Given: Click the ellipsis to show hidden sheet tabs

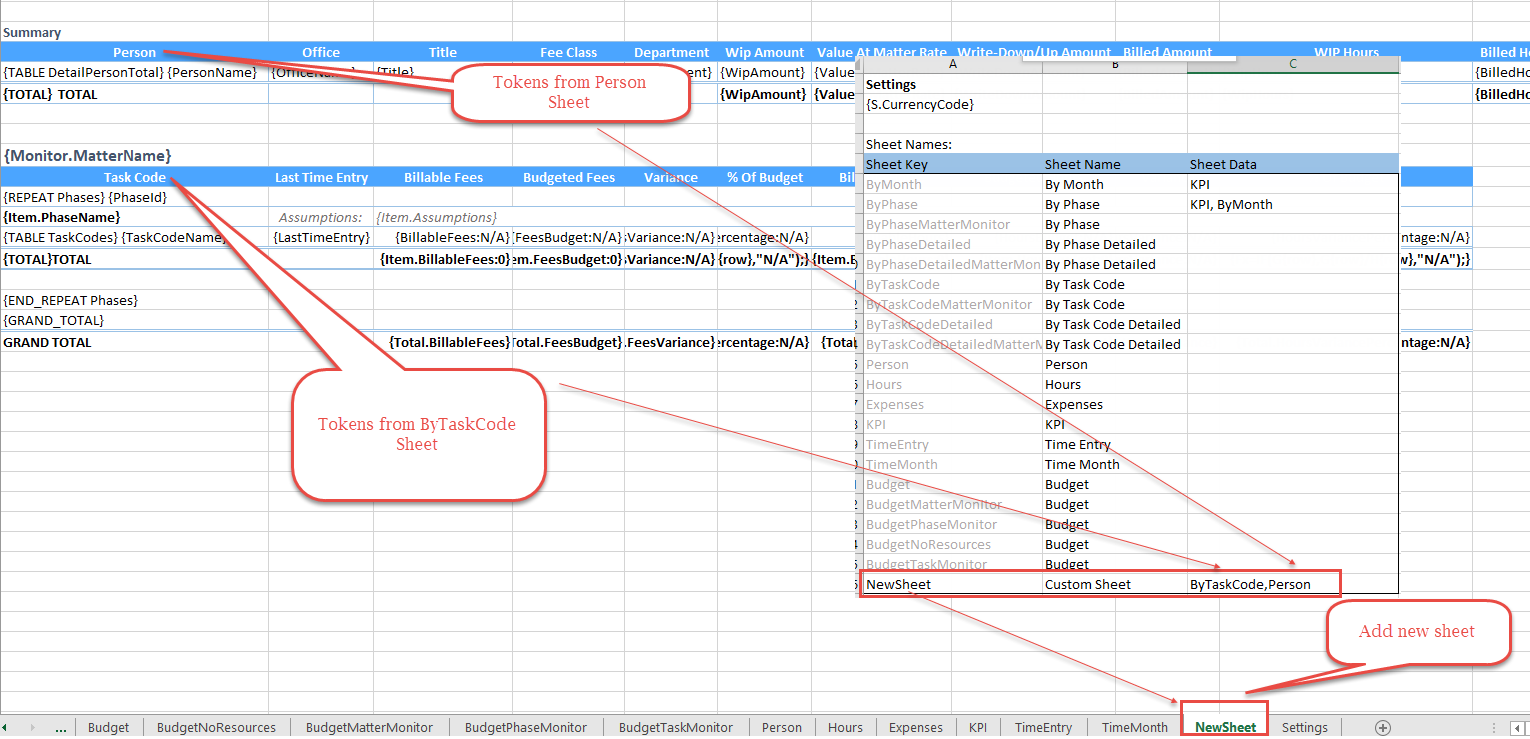Looking at the screenshot, I should tap(61, 728).
